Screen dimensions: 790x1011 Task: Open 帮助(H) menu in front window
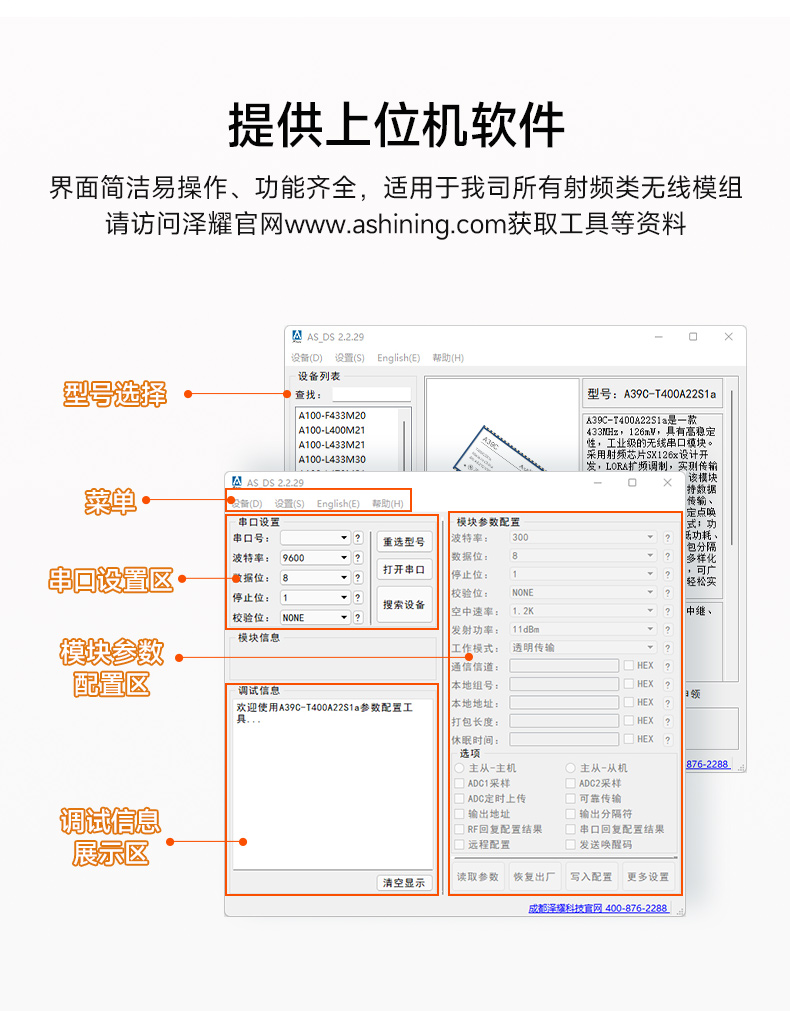[x=388, y=504]
